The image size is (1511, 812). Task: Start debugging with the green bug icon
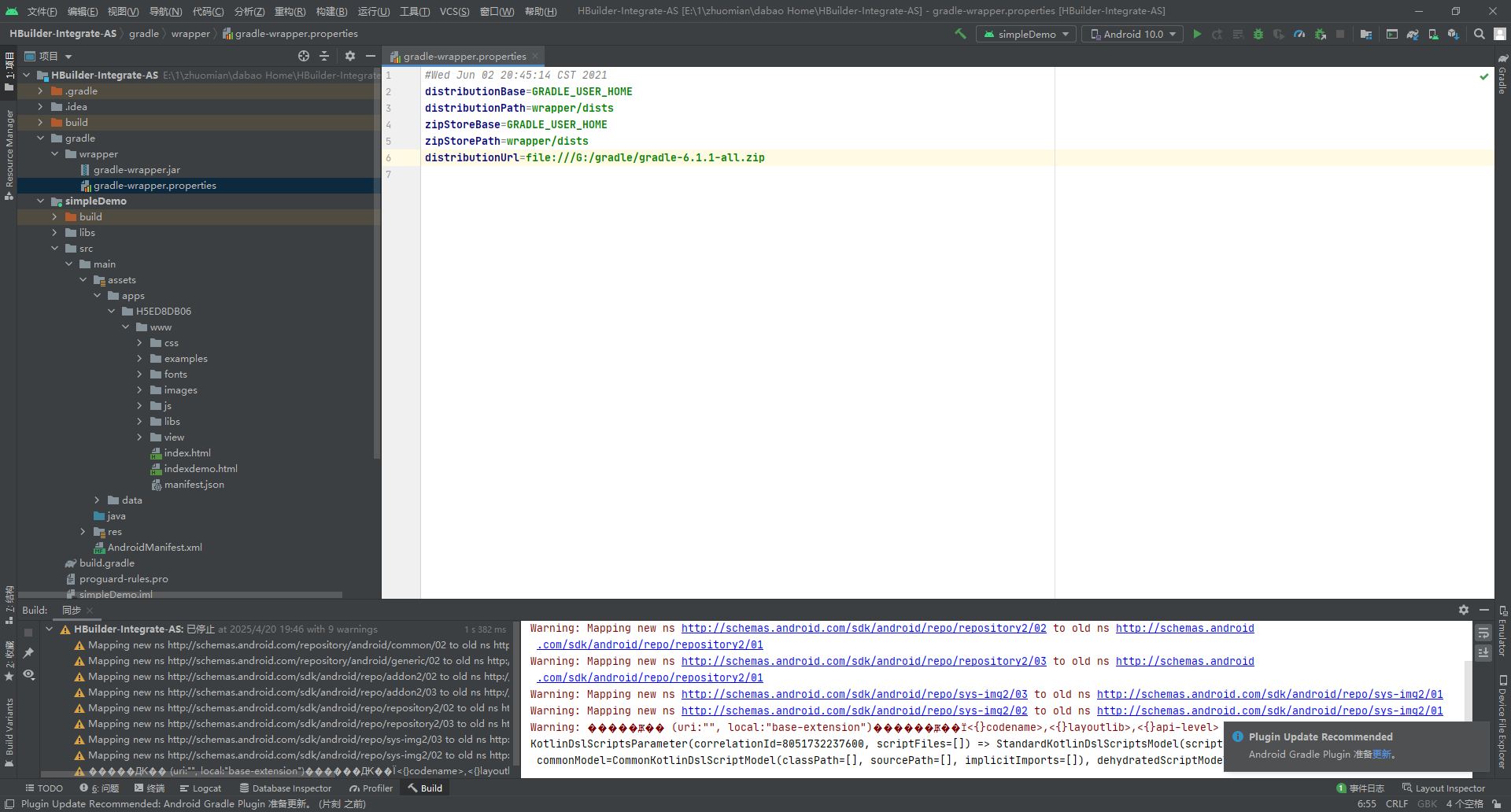pos(1258,34)
